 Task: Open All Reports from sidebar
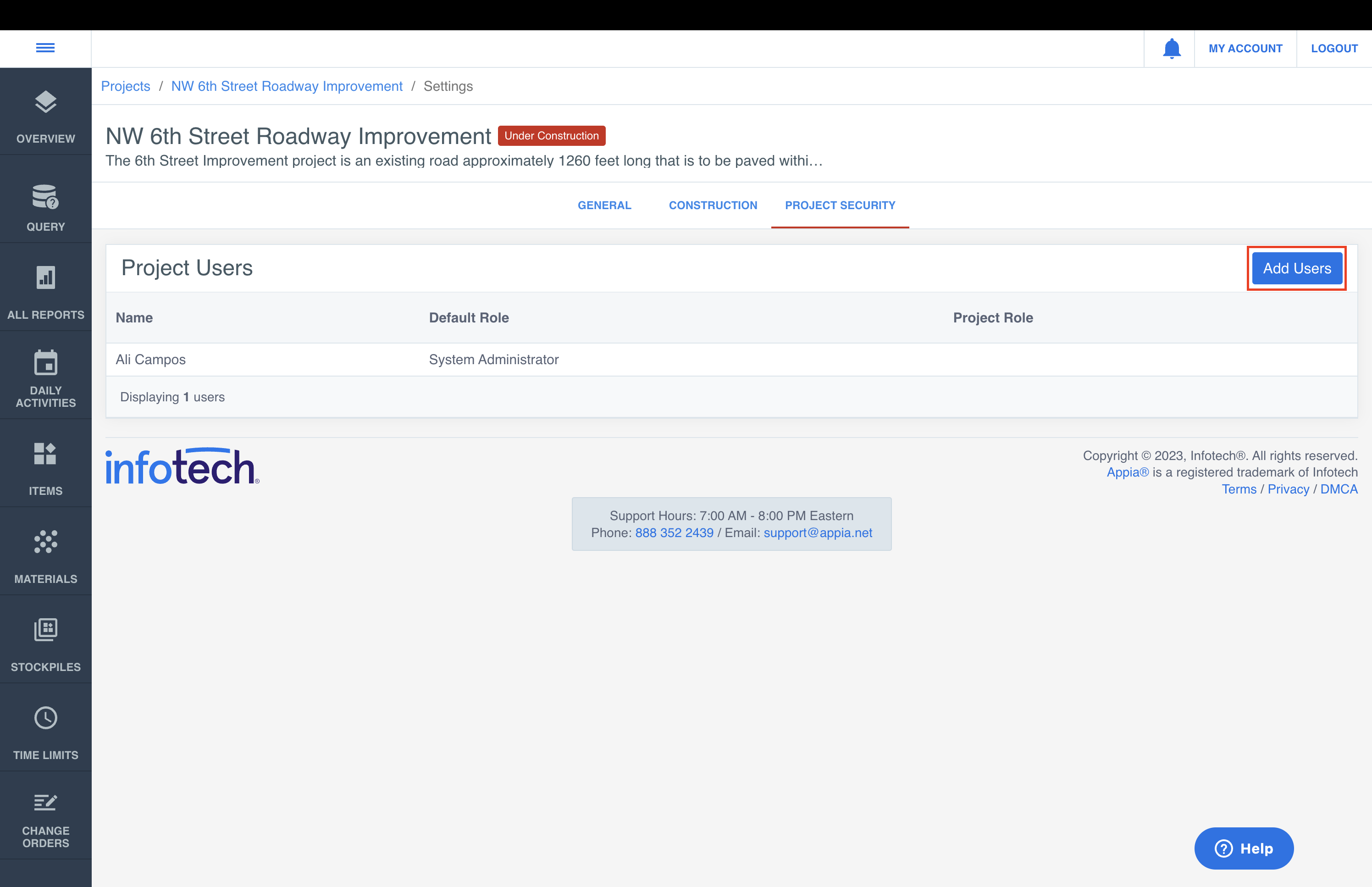45,290
